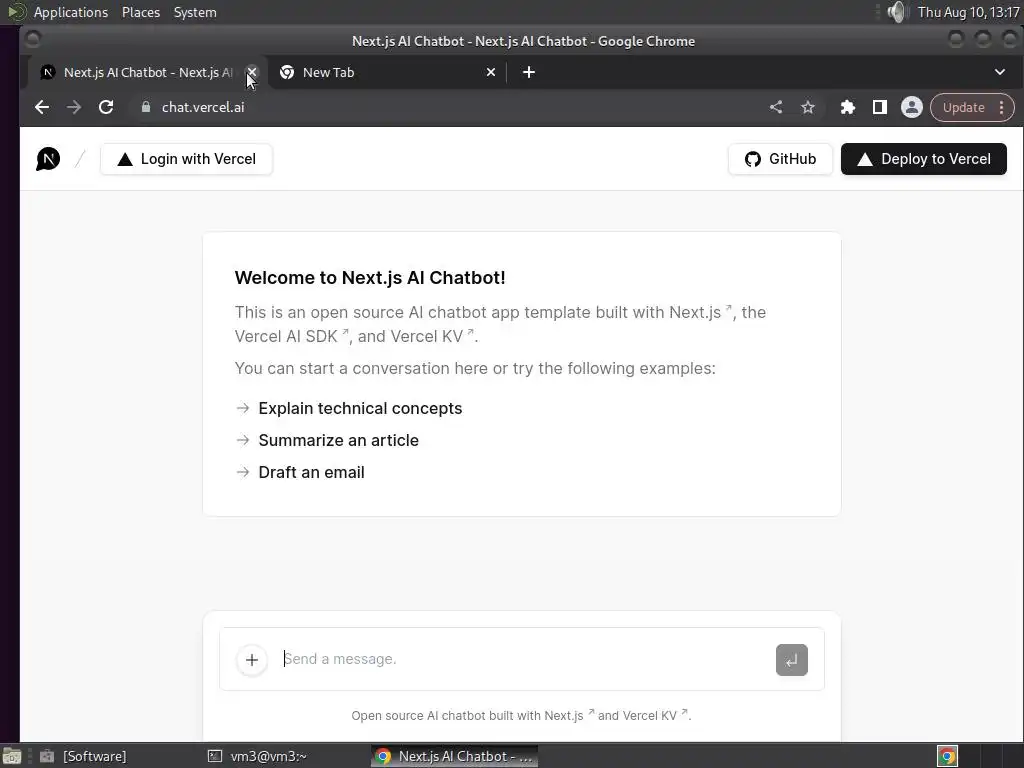The height and width of the screenshot is (768, 1024).
Task: Click the Next.js chat logo icon
Action: click(48, 159)
